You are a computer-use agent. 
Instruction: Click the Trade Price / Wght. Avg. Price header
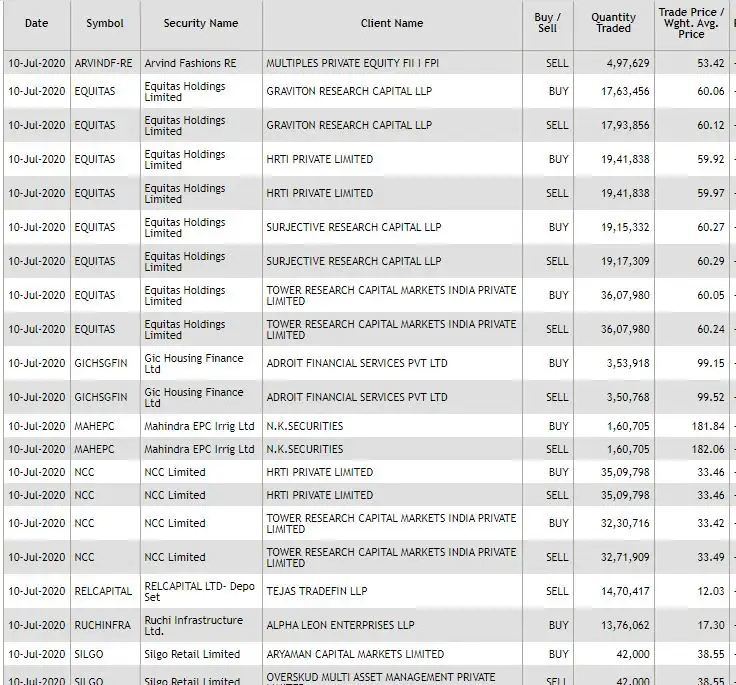coord(691,23)
